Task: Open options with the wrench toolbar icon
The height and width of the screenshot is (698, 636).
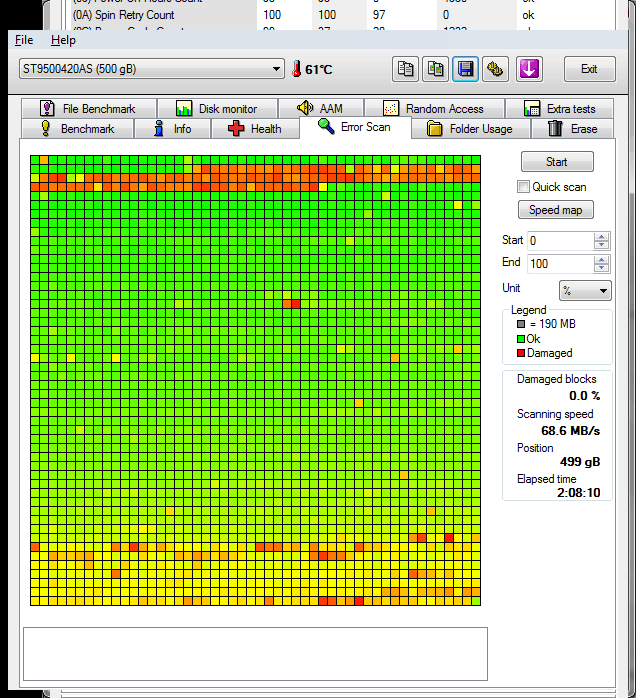Action: pos(495,69)
